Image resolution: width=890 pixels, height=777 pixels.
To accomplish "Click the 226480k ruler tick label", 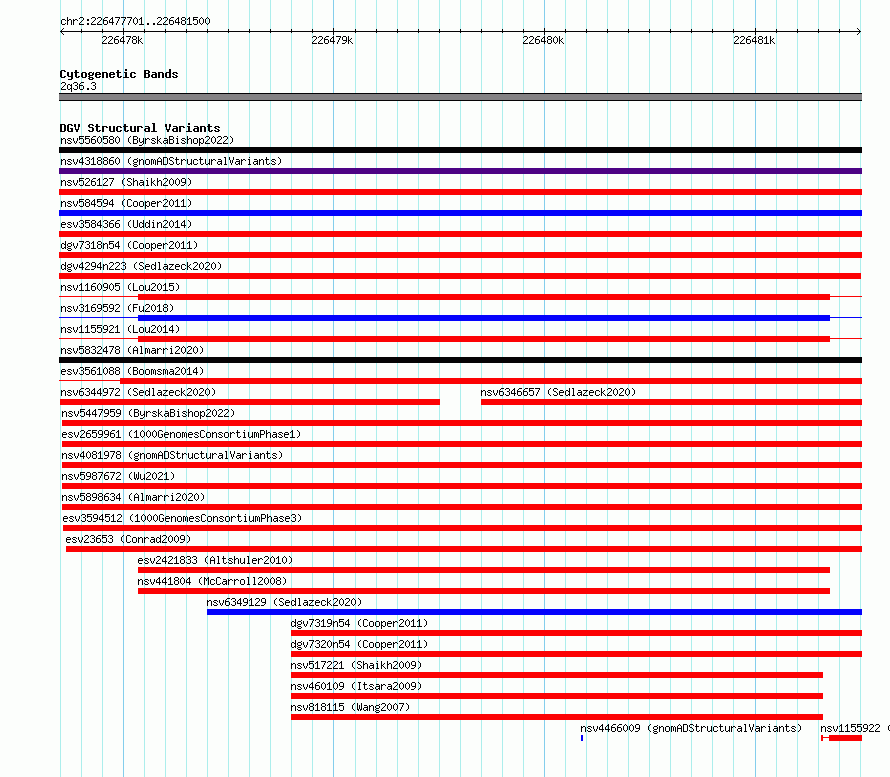I will point(543,40).
